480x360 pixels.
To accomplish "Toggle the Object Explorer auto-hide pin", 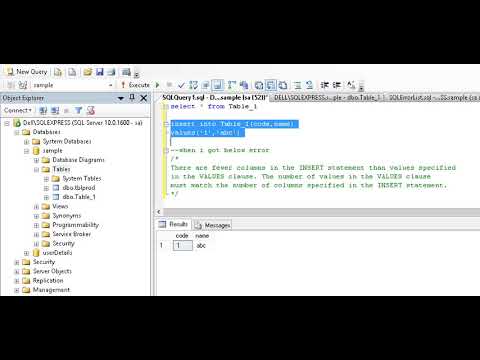I will pos(132,98).
